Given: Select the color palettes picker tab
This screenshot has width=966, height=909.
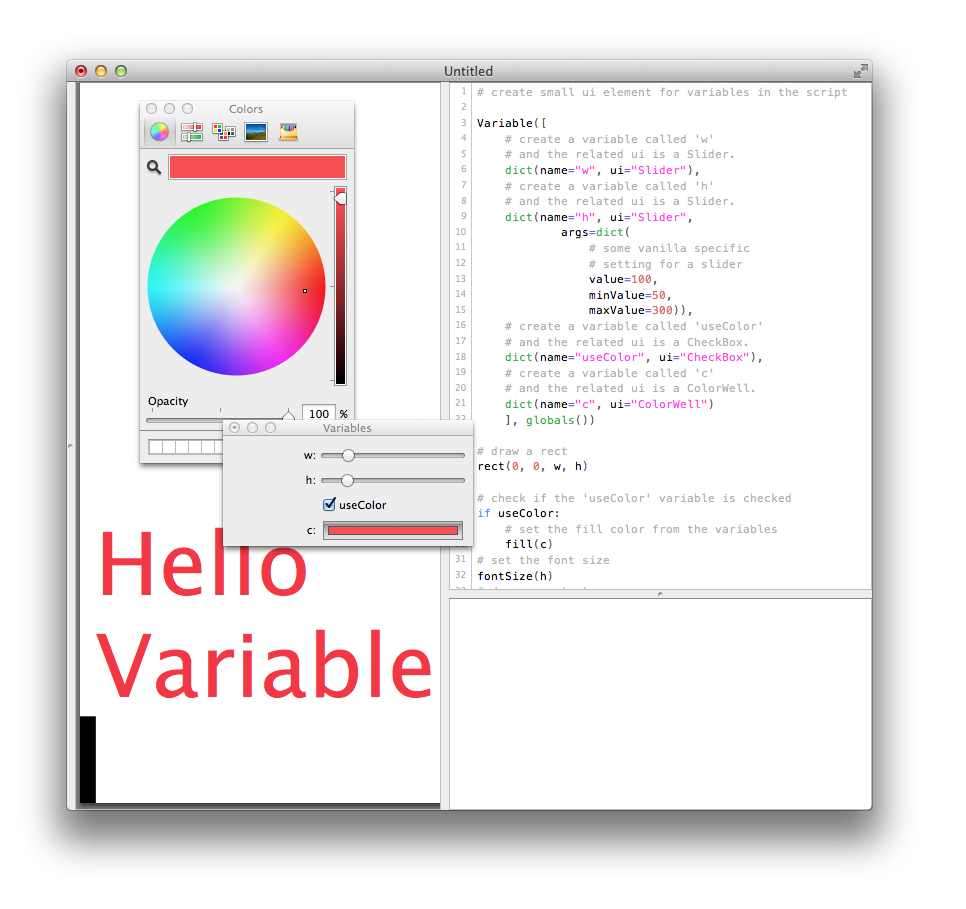Looking at the screenshot, I should coord(224,132).
